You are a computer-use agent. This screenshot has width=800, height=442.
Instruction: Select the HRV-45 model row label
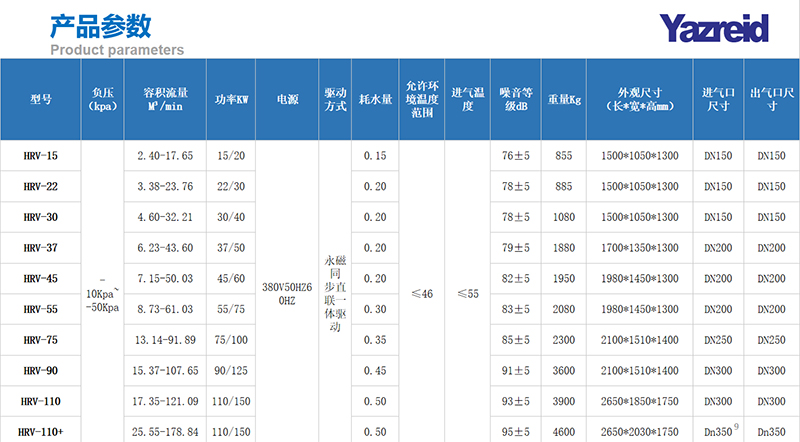point(41,279)
